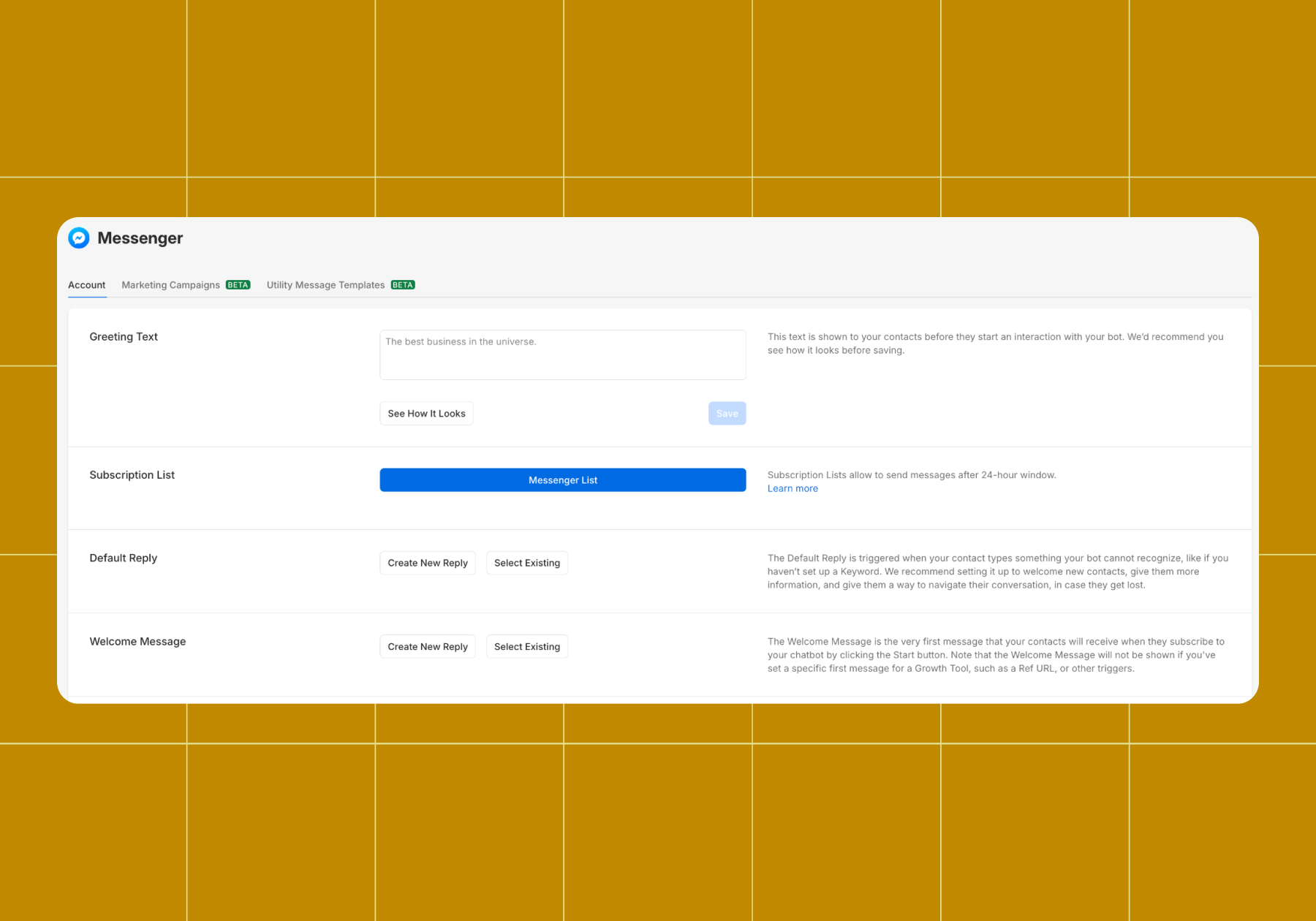Create New Reply for Default Reply

428,563
